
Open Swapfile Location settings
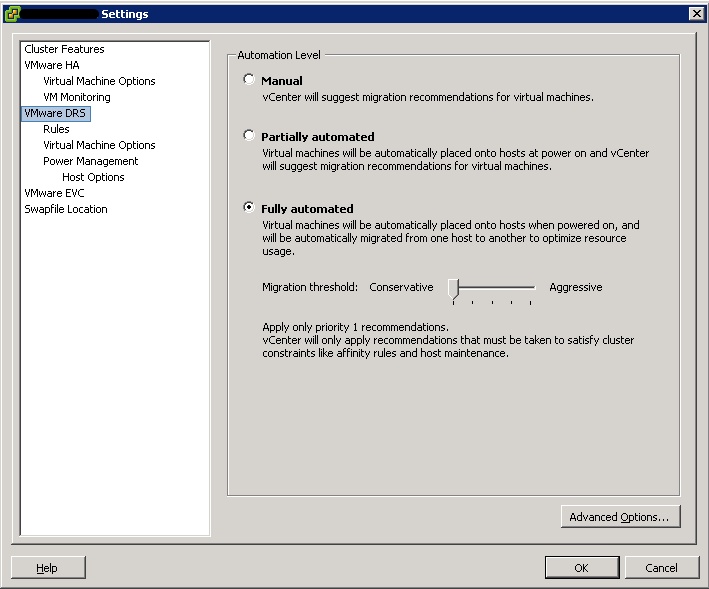pos(66,209)
